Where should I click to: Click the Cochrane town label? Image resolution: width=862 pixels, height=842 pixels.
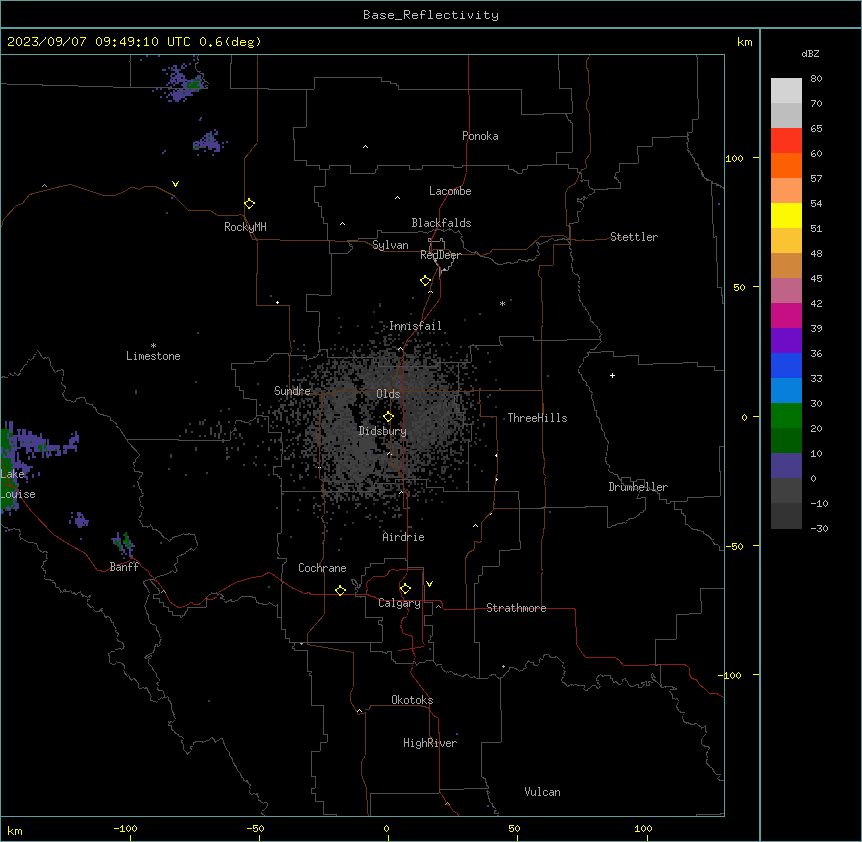pos(322,568)
